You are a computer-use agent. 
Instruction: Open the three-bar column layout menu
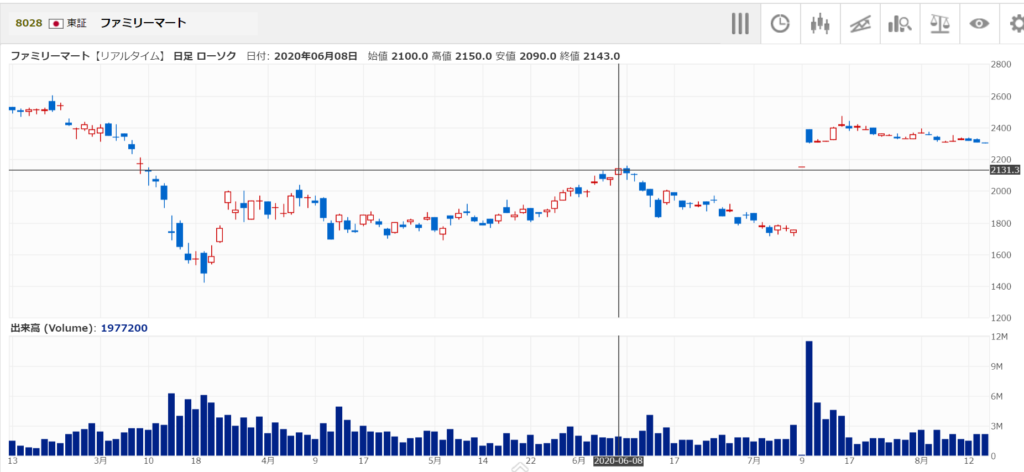point(740,24)
